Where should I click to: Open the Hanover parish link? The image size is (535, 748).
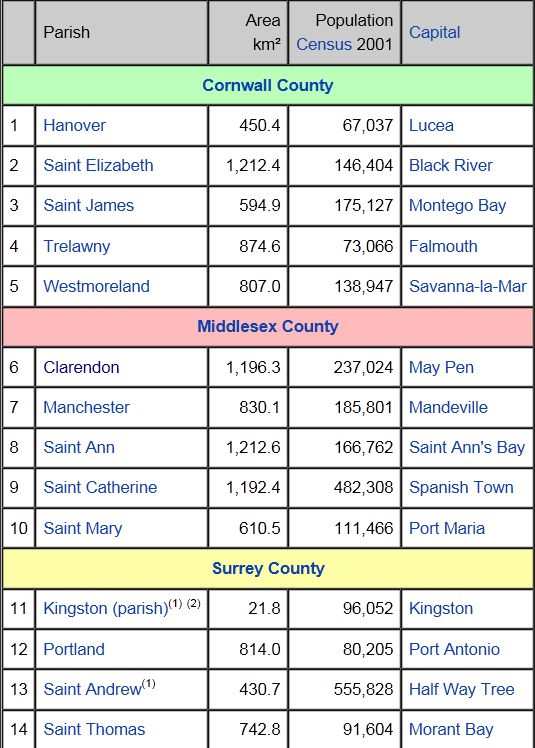click(74, 125)
